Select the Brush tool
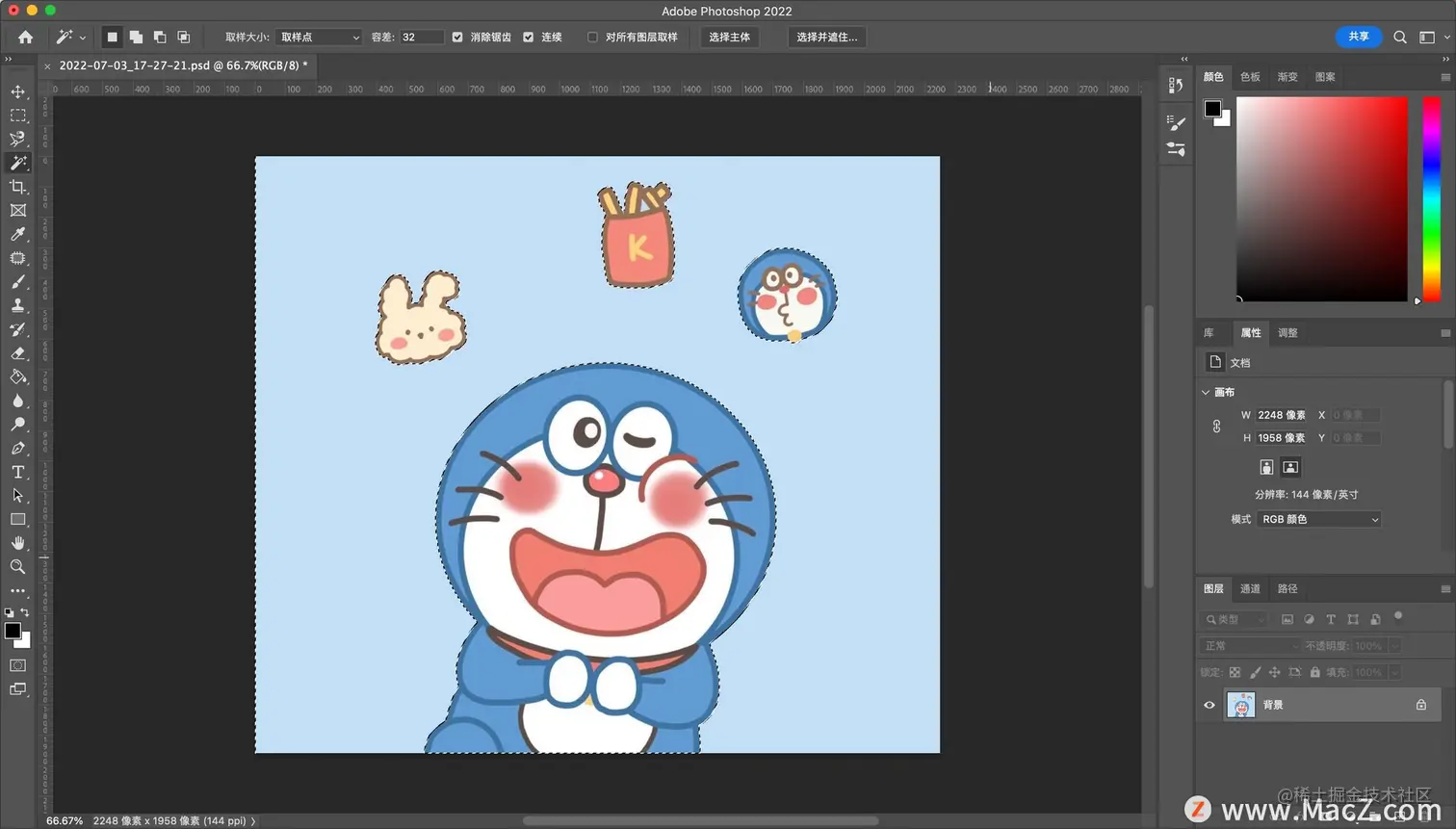This screenshot has height=829, width=1456. click(x=17, y=281)
